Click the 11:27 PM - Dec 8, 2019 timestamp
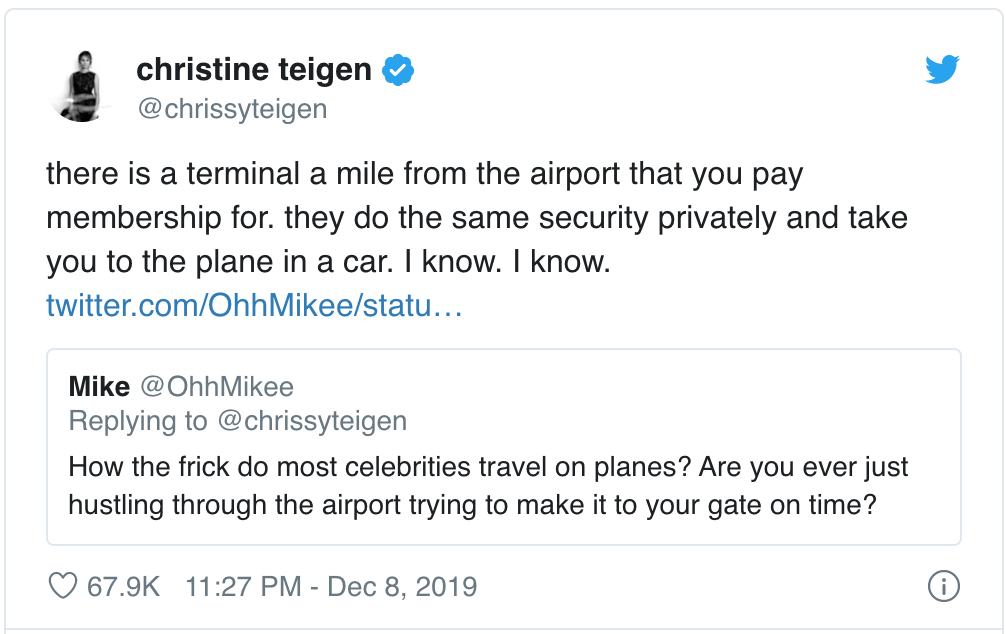 pyautogui.click(x=331, y=587)
